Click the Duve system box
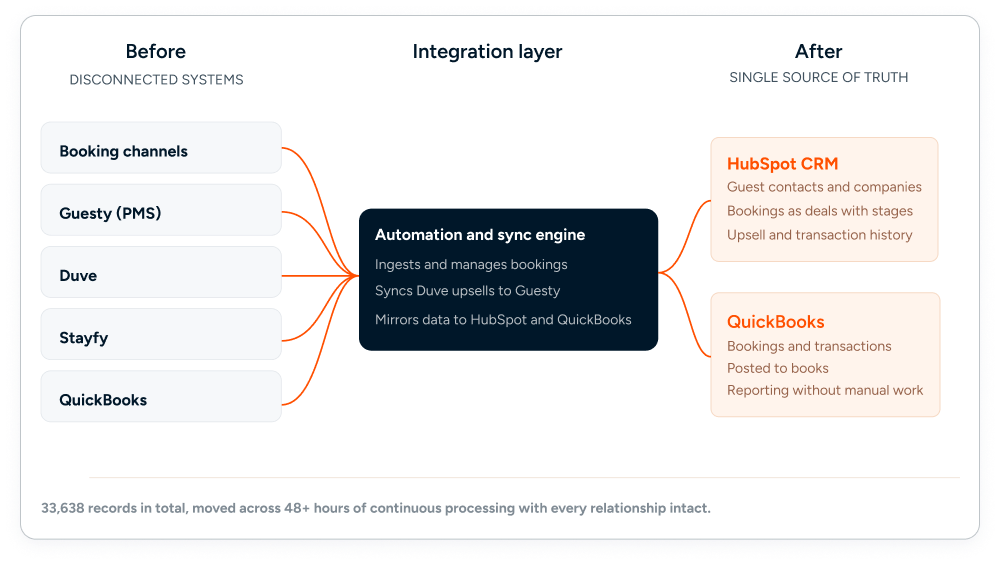Screen dimensions: 1000x565 (161, 272)
